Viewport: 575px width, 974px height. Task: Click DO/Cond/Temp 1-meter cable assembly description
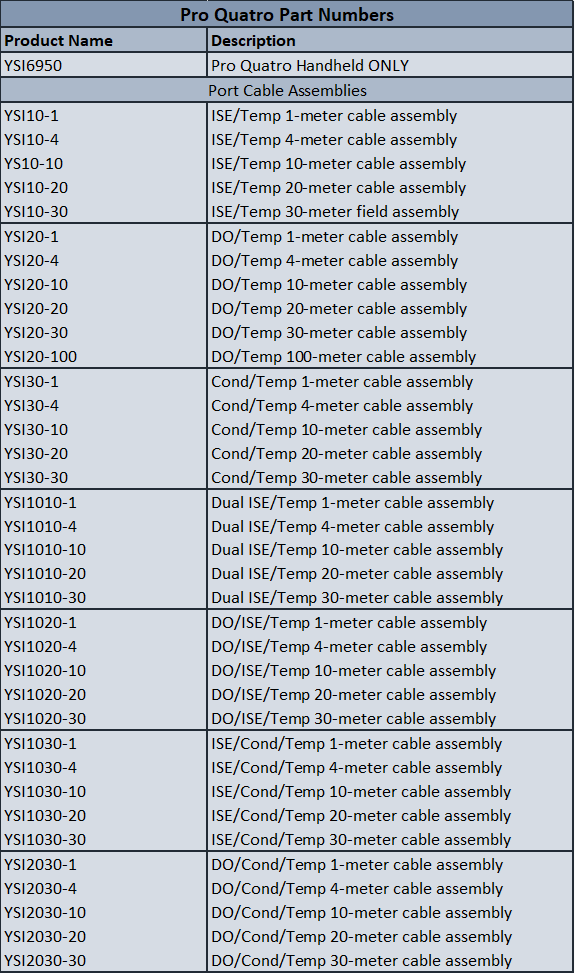[x=357, y=865]
